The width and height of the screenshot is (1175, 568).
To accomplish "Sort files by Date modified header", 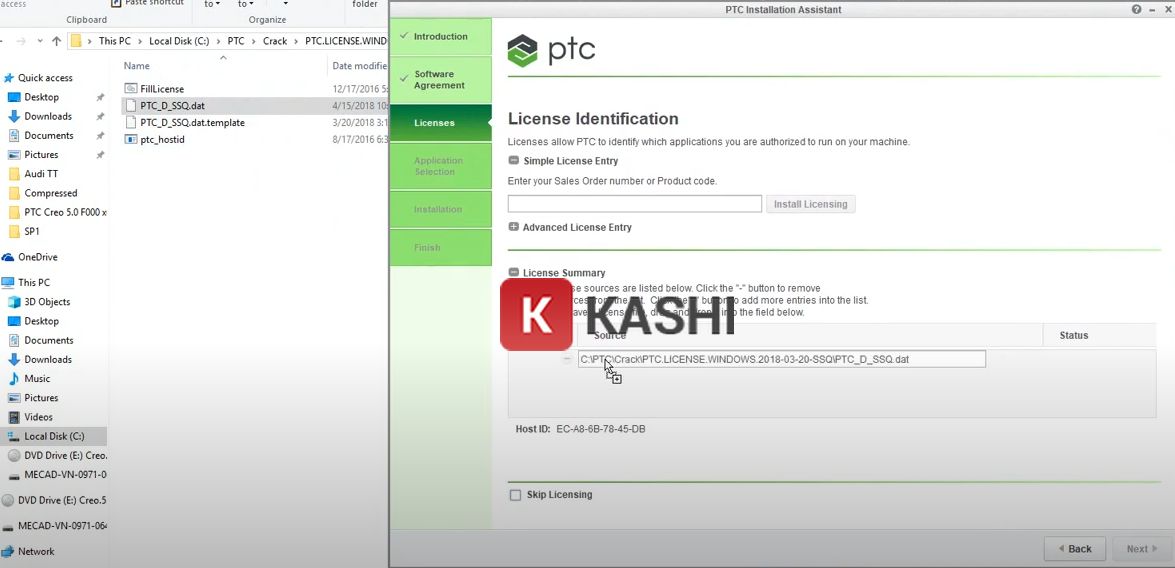I will 360,66.
